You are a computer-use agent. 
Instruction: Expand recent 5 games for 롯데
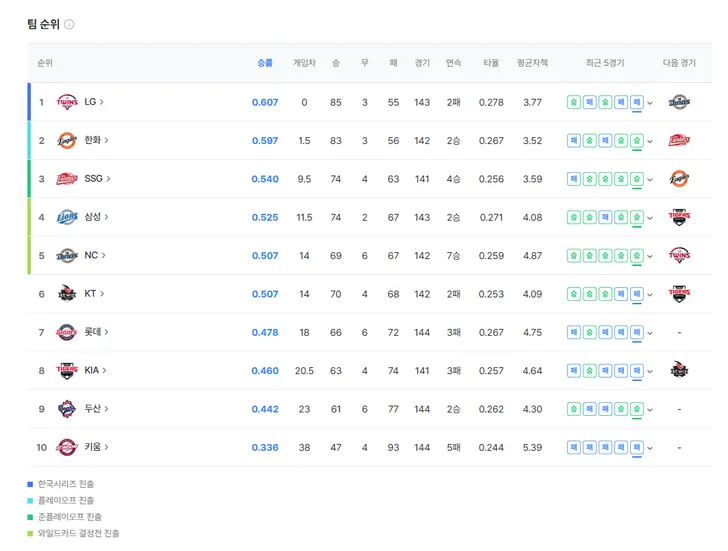tap(650, 333)
